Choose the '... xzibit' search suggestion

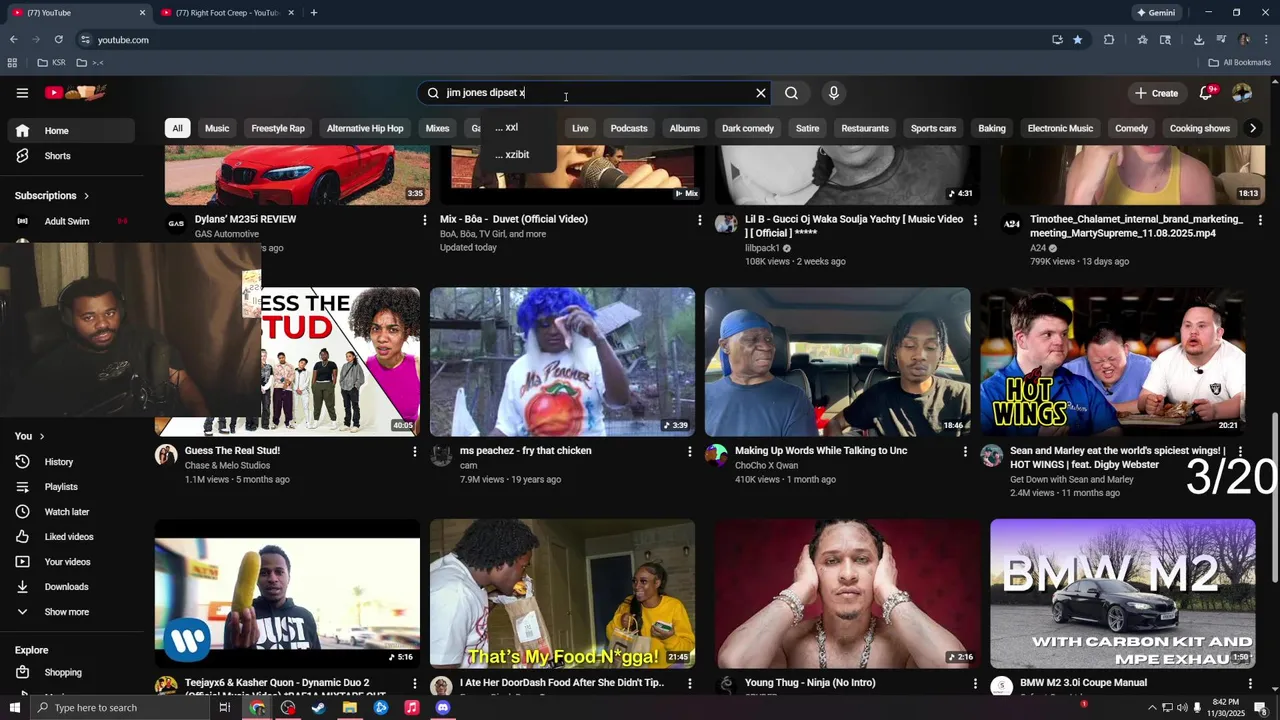tap(517, 155)
